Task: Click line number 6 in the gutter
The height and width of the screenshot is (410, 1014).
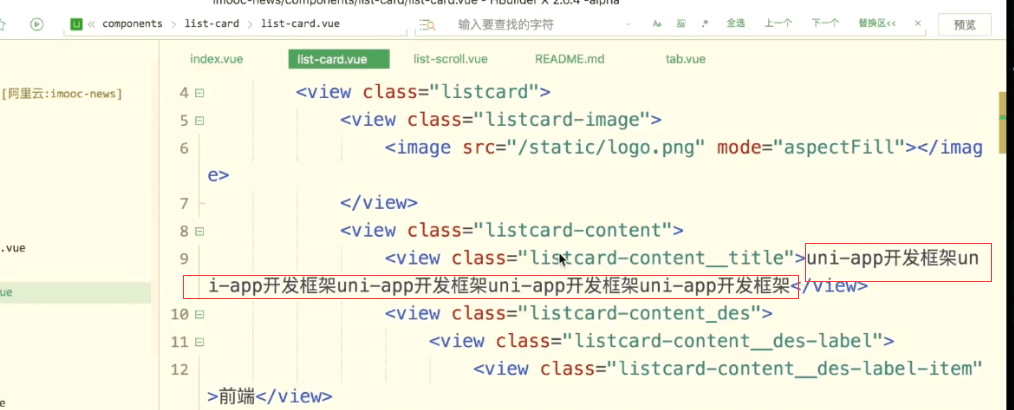Action: [x=184, y=148]
